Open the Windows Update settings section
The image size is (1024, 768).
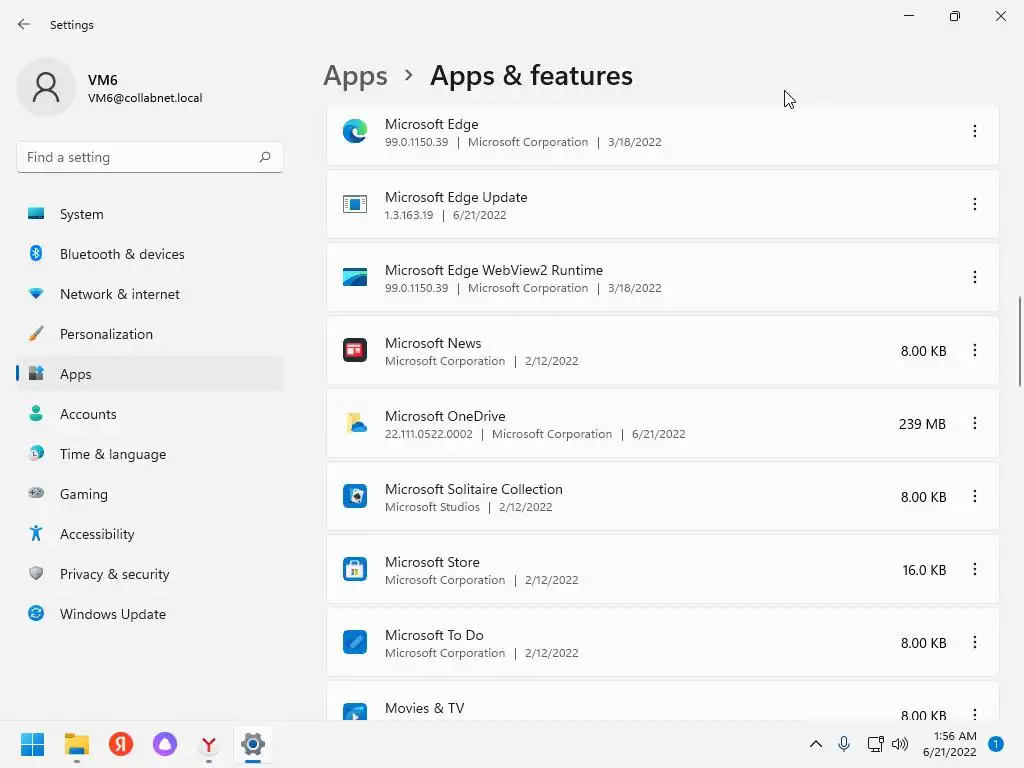(x=112, y=614)
